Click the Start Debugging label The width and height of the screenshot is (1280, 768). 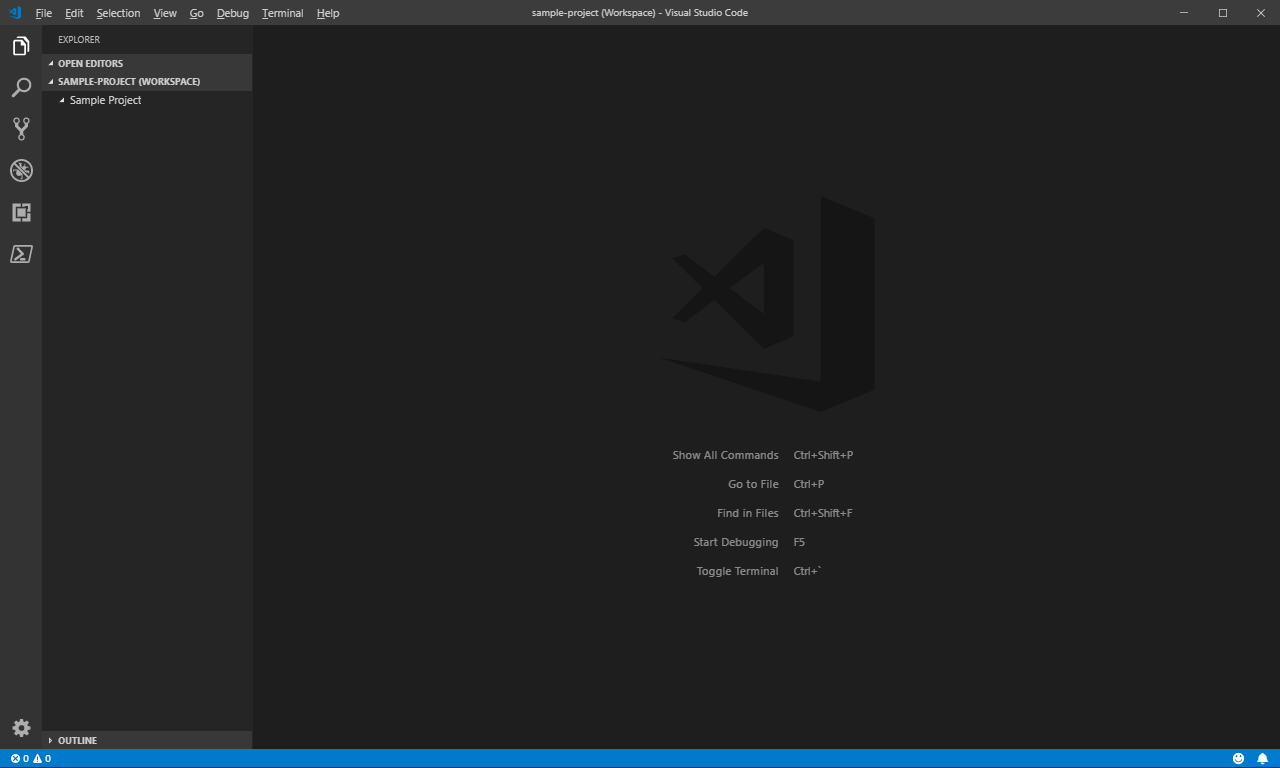coord(735,542)
